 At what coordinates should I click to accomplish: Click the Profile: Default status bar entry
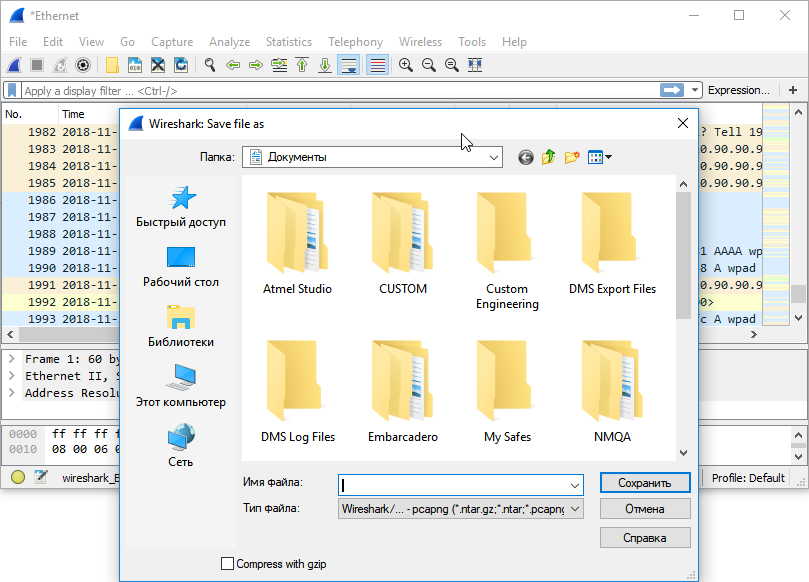(748, 478)
